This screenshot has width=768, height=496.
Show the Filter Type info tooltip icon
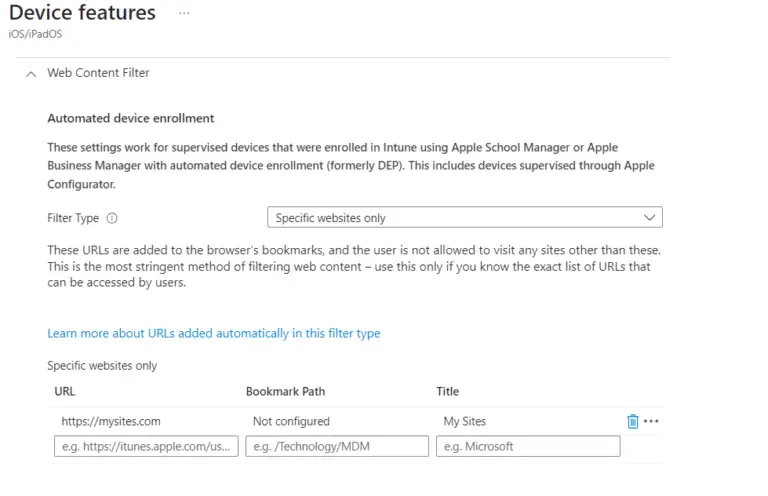coord(112,218)
